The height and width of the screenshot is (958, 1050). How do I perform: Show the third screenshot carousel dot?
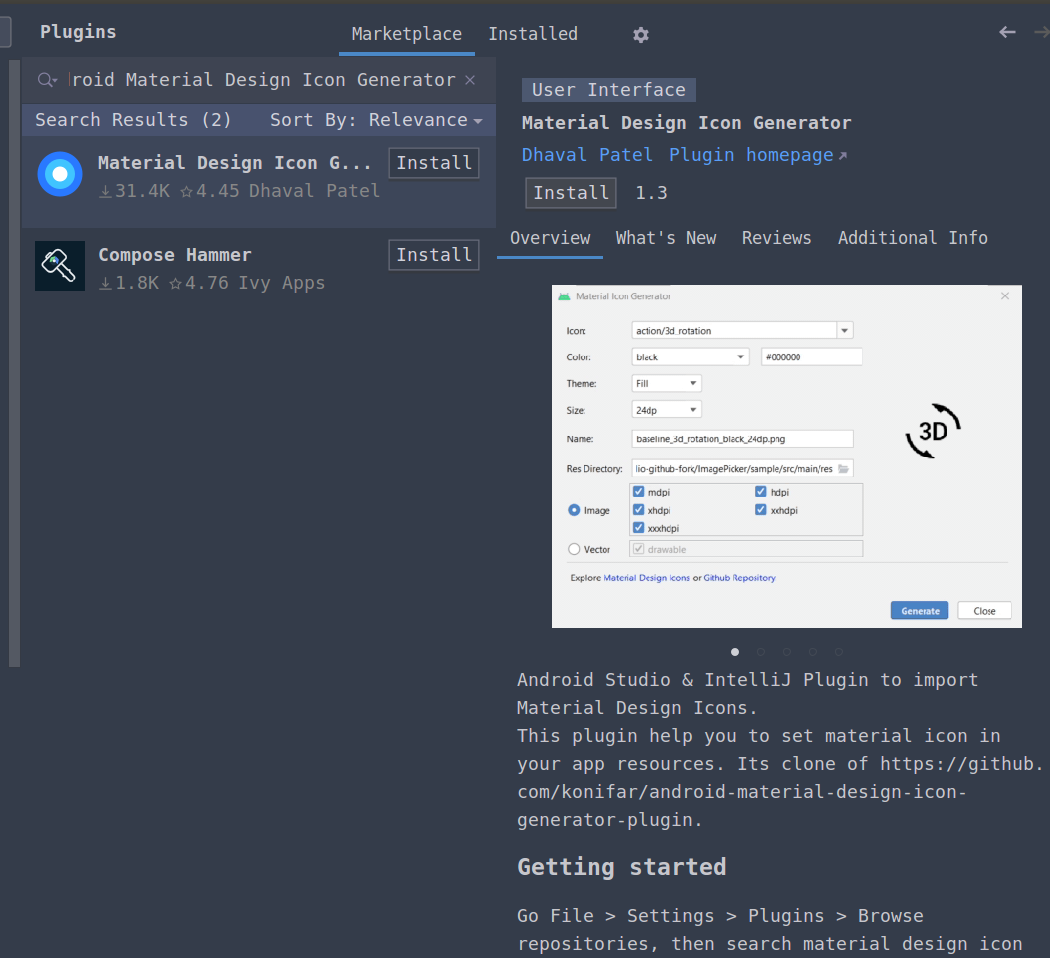tap(787, 652)
